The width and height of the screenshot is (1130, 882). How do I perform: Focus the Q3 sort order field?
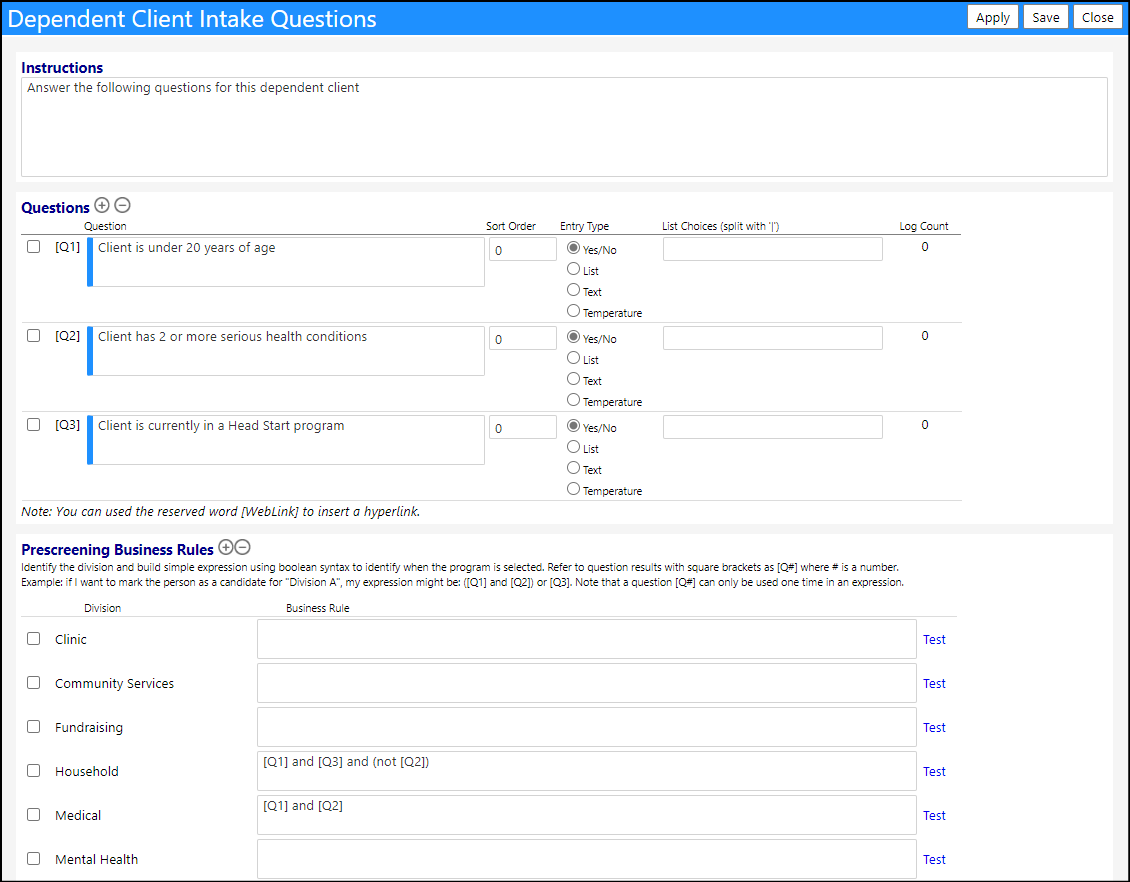(522, 427)
